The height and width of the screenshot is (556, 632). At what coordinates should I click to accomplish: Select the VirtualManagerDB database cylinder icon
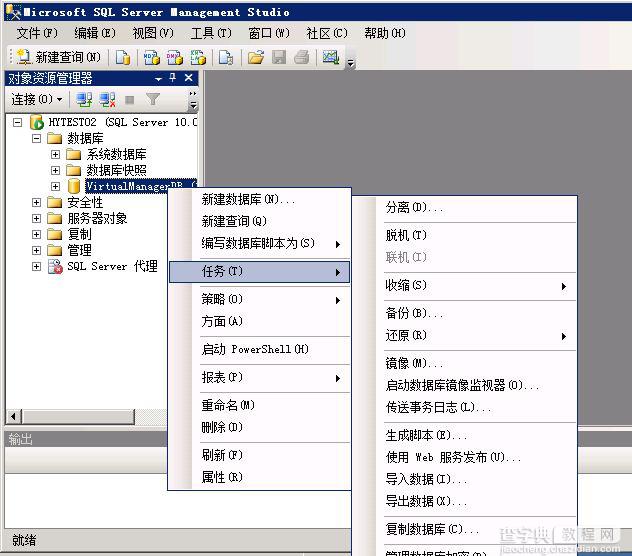(x=74, y=186)
